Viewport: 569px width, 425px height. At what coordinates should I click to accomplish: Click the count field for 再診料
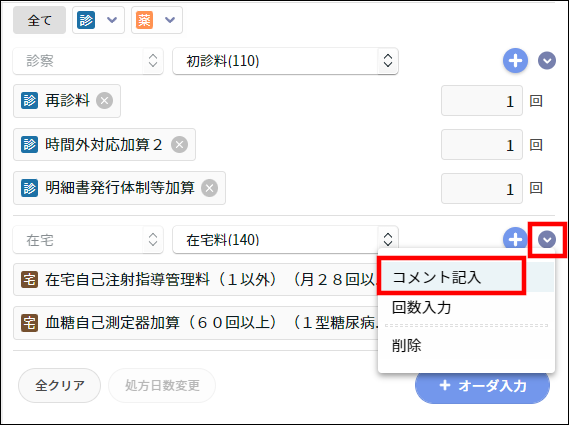tap(482, 101)
